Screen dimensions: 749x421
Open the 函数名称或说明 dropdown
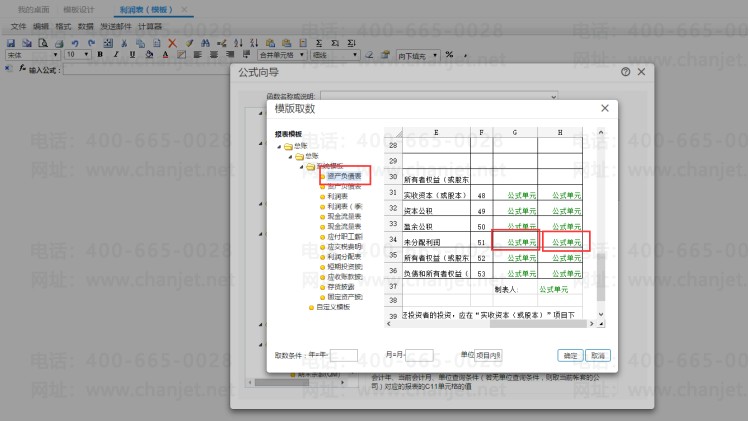point(439,96)
